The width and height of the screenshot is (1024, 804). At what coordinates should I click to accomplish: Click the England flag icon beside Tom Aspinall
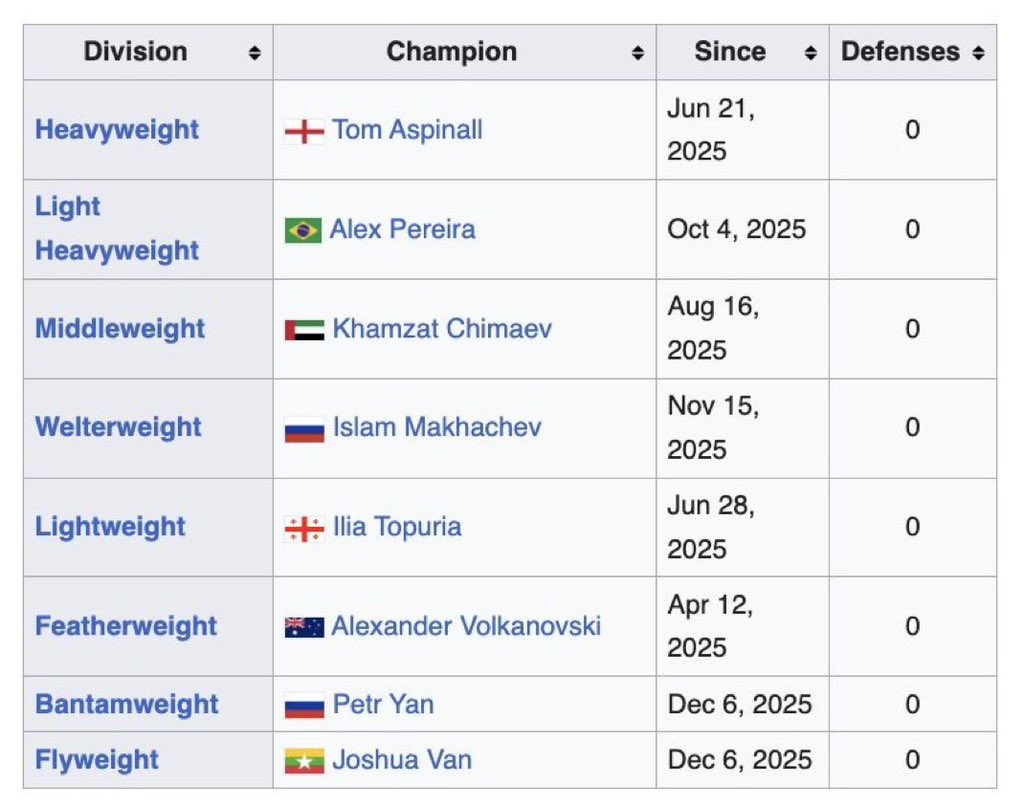(304, 131)
